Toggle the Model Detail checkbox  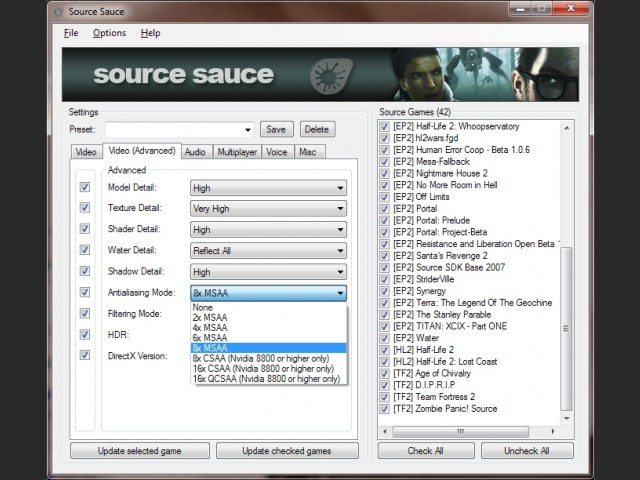pos(85,187)
